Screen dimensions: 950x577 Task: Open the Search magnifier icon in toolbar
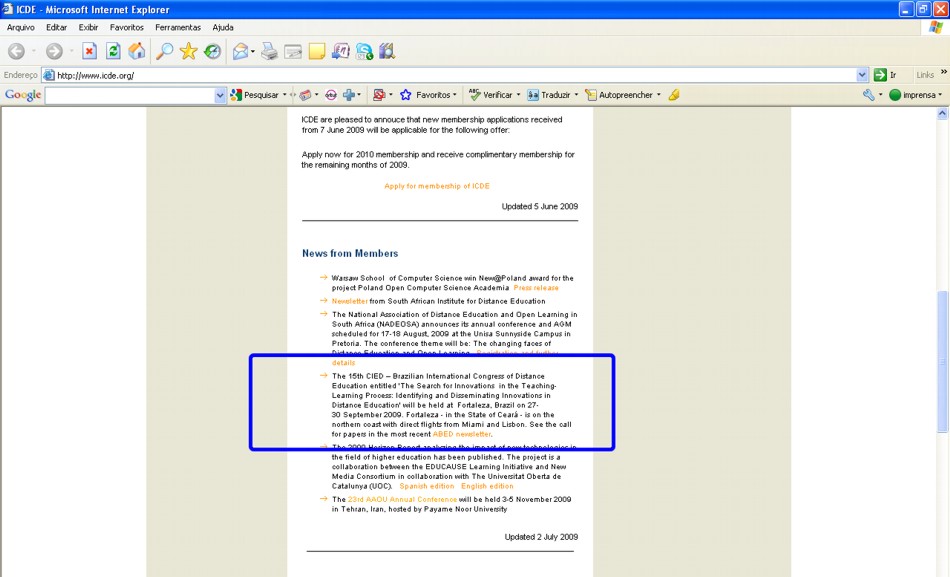coord(164,51)
